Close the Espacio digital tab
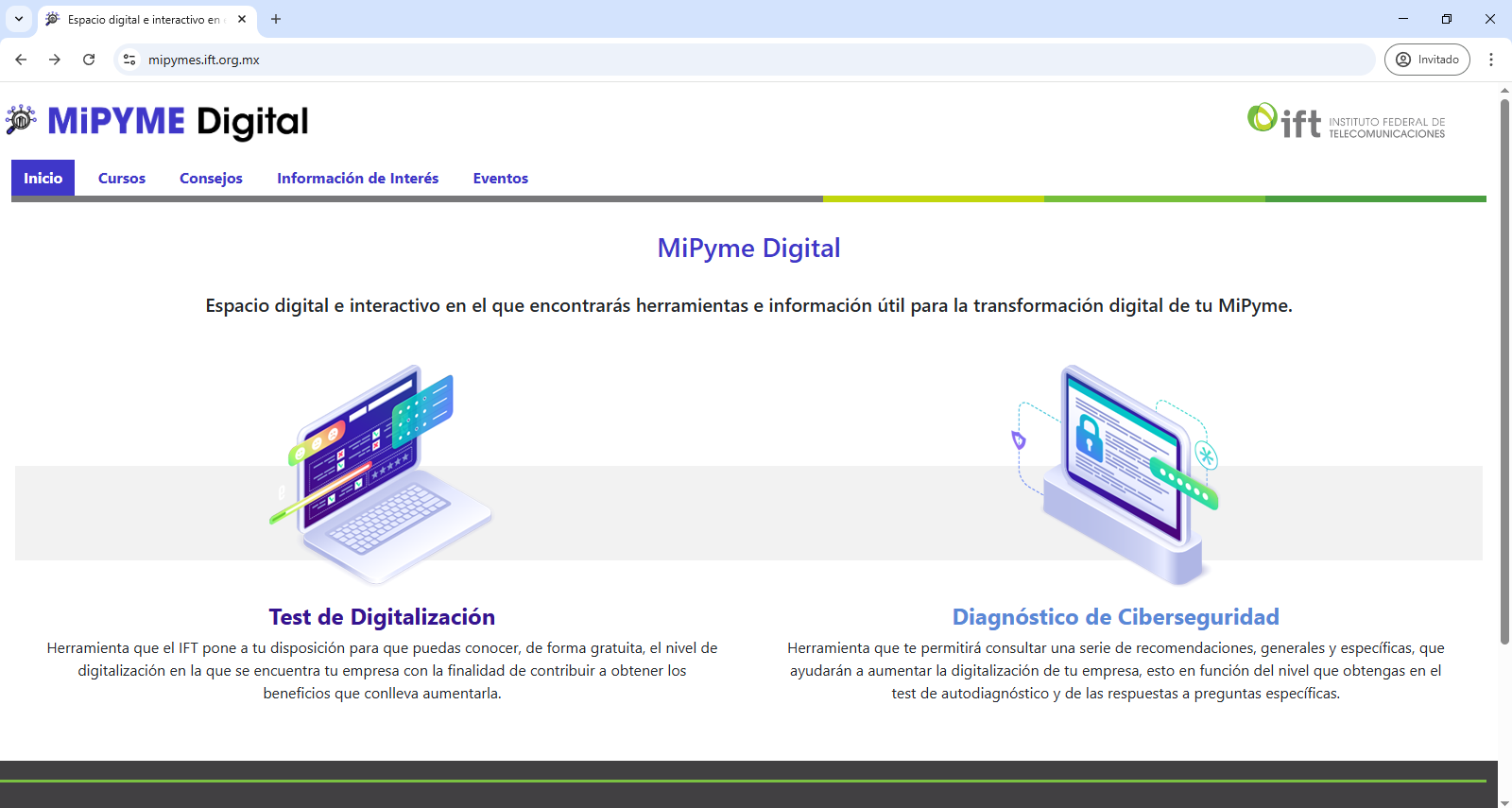The width and height of the screenshot is (1512, 808). pos(242,19)
